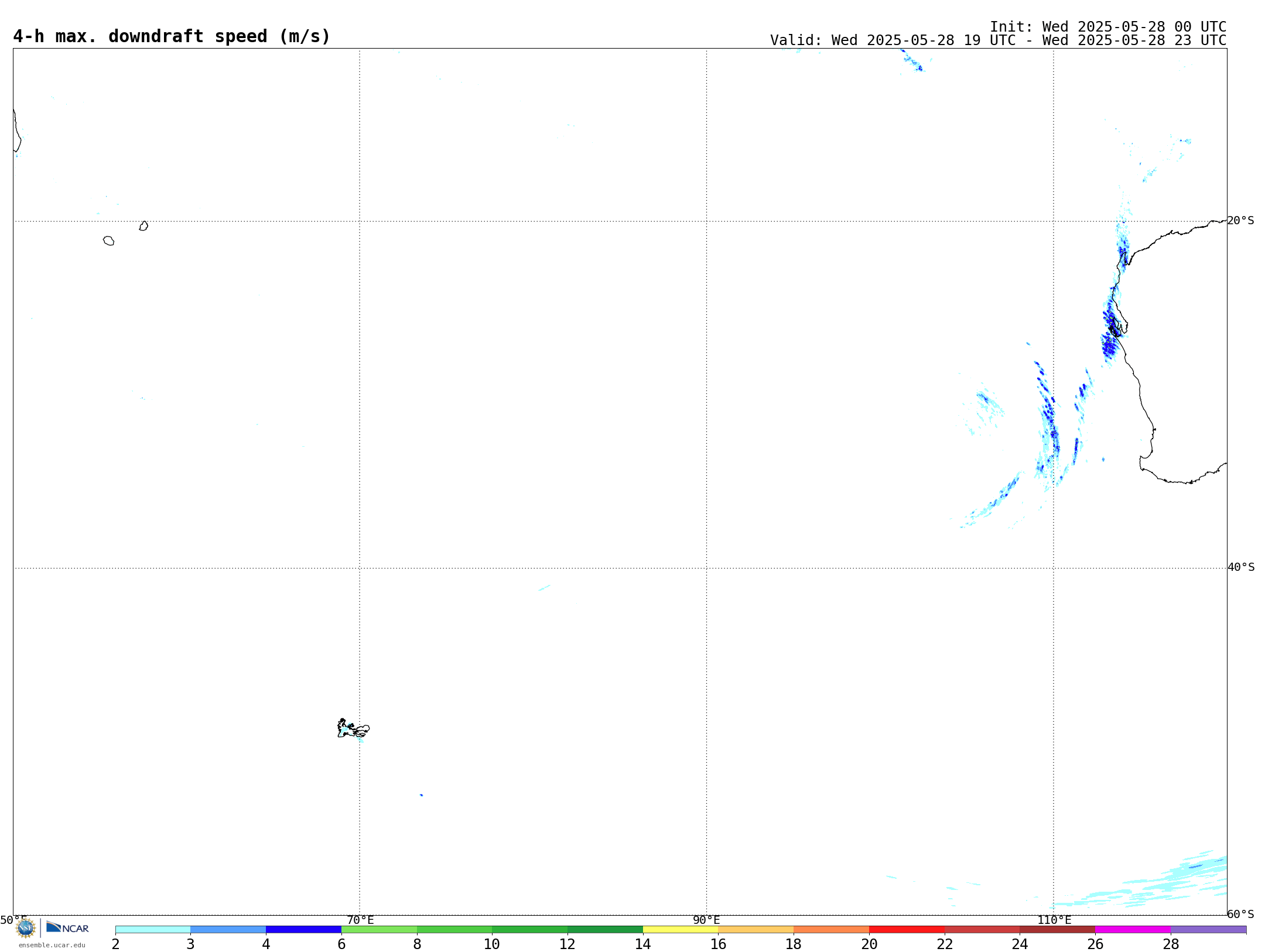Screen dimensions: 1265x952
Task: Click the 110°E longitude label
Action: 1054,920
